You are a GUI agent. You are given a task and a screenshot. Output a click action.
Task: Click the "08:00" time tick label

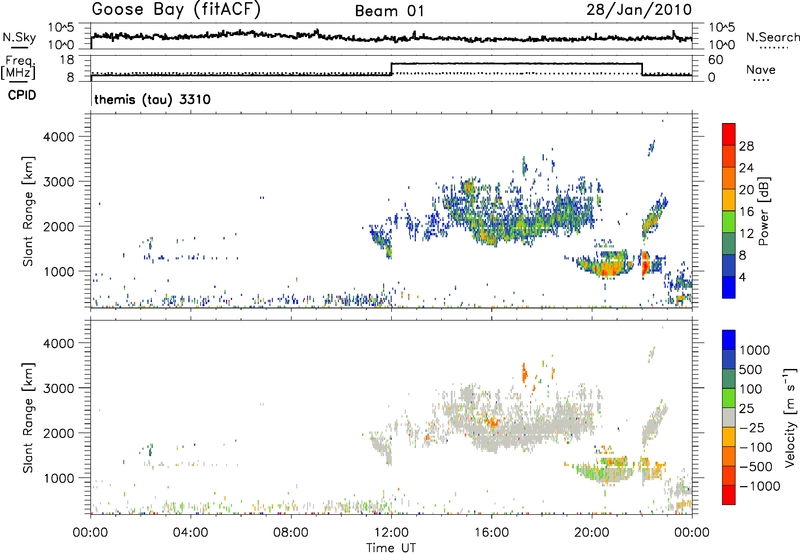point(291,533)
